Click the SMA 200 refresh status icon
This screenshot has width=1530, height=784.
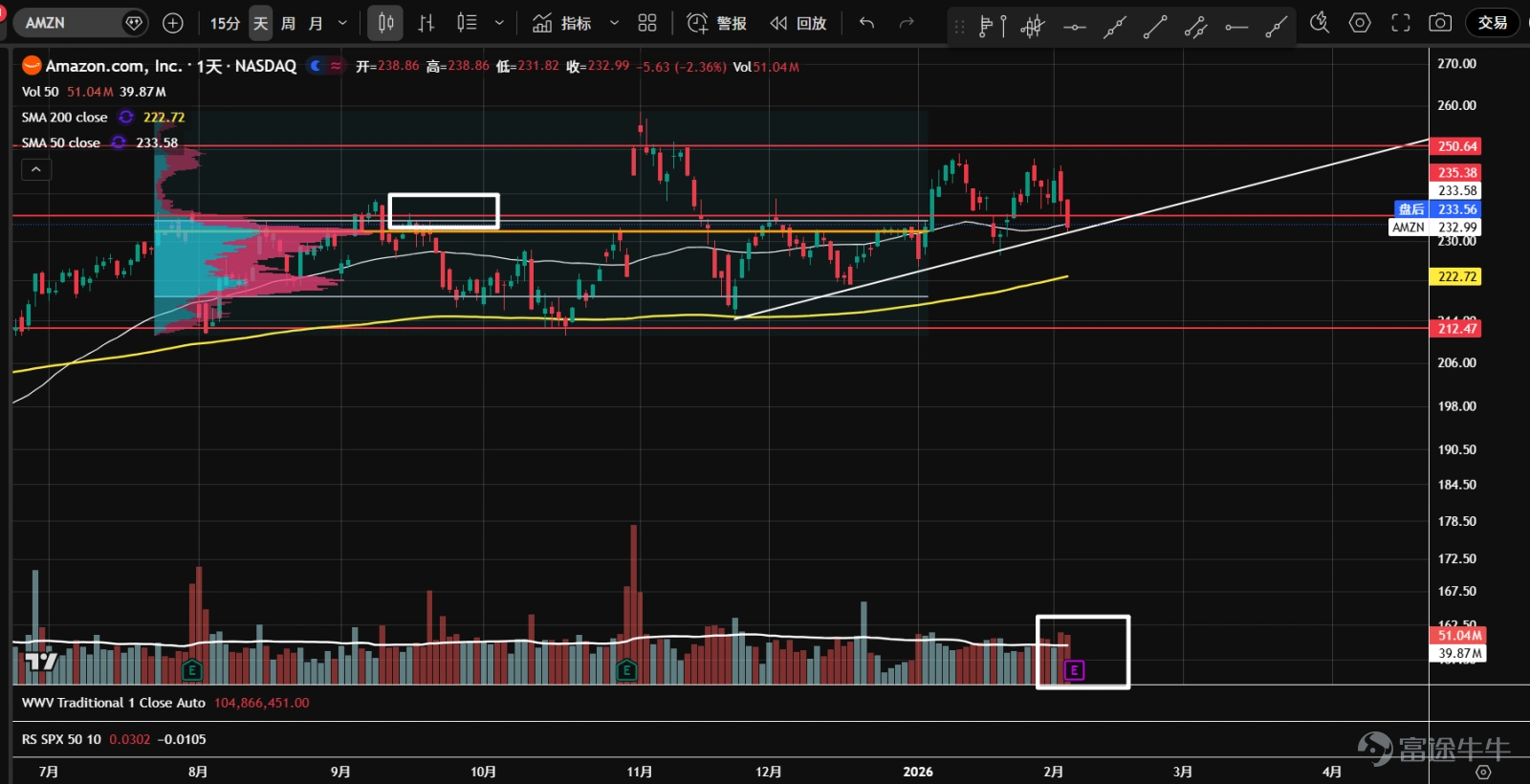click(x=126, y=117)
